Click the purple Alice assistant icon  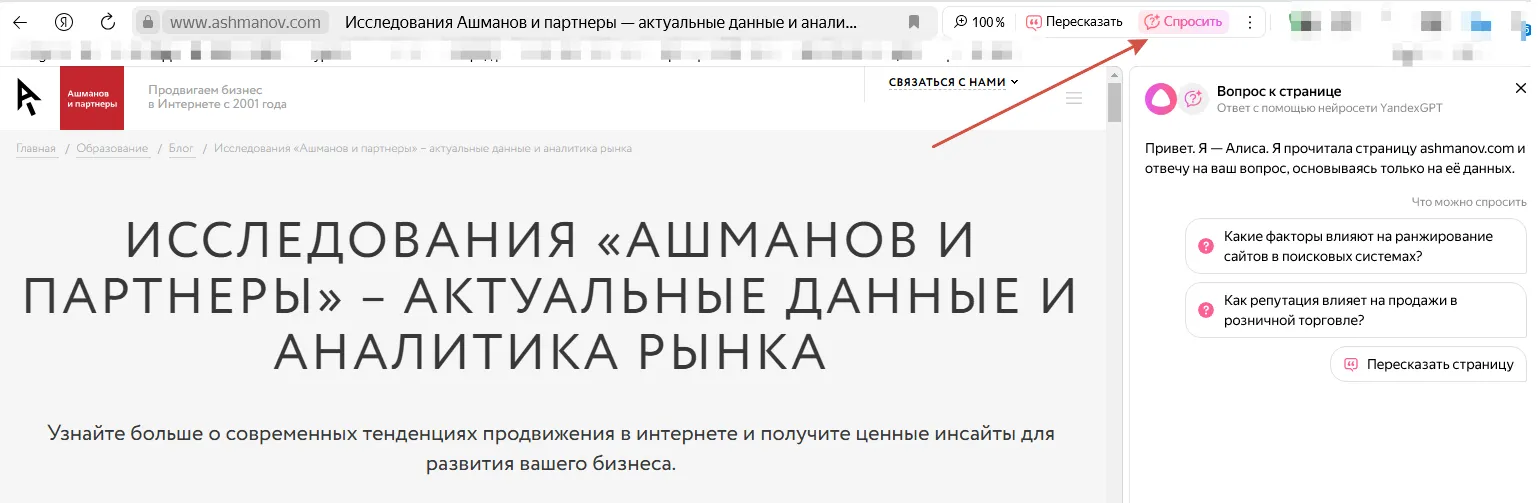[1160, 98]
